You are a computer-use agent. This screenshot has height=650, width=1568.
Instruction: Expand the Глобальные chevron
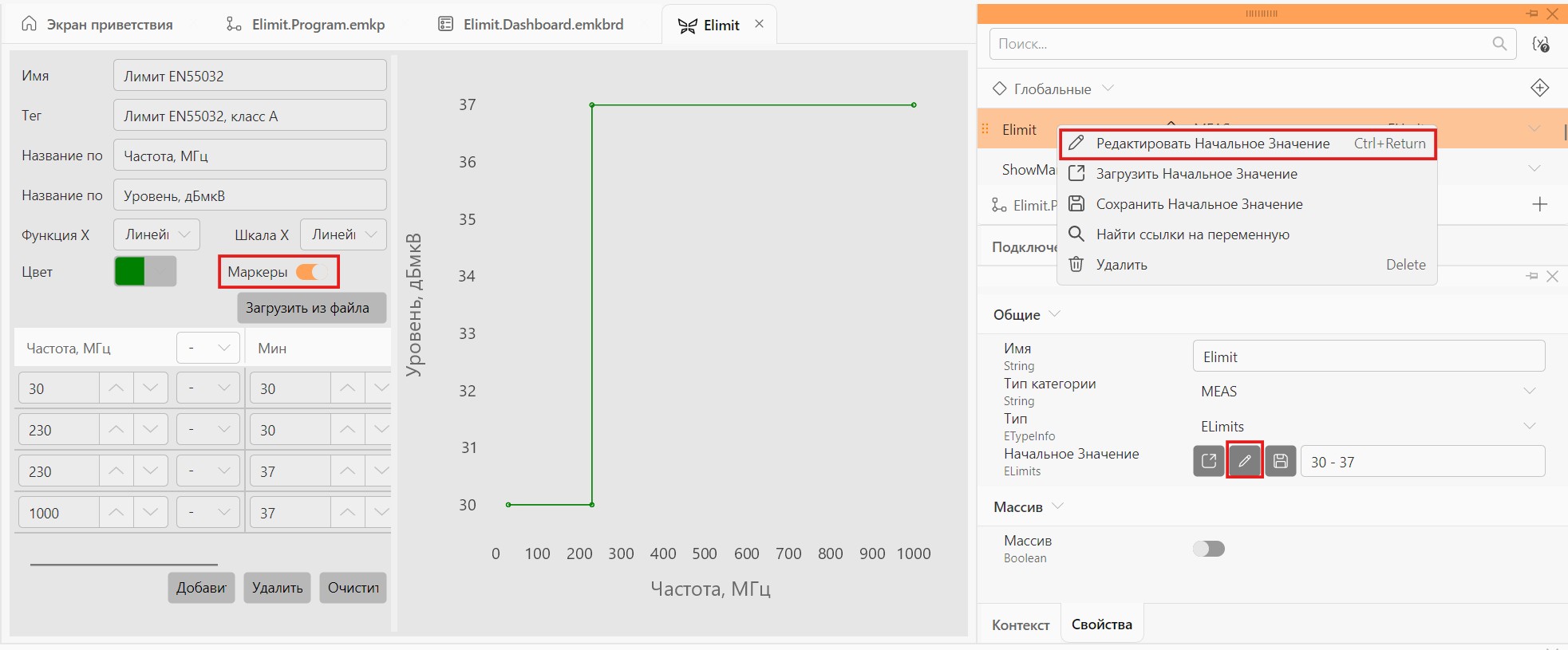pos(1108,89)
